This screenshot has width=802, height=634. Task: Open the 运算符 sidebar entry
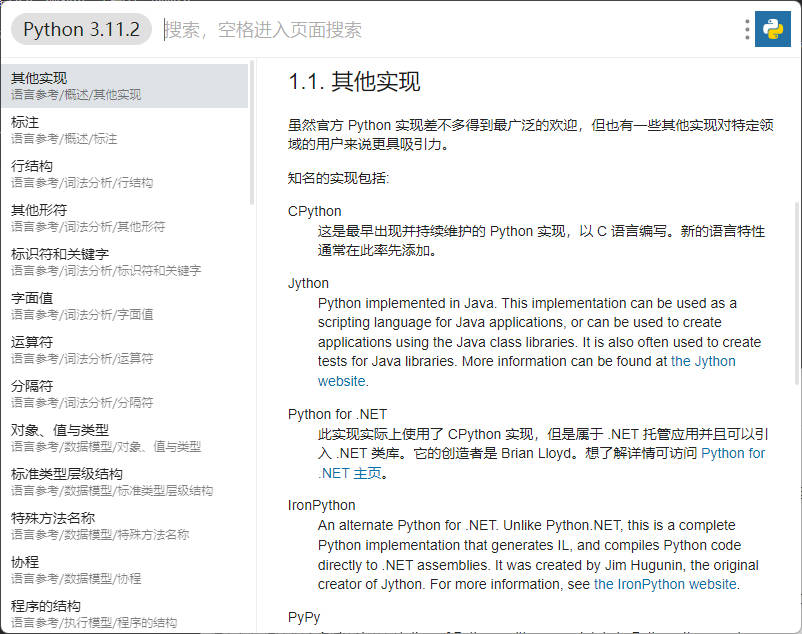pyautogui.click(x=125, y=350)
